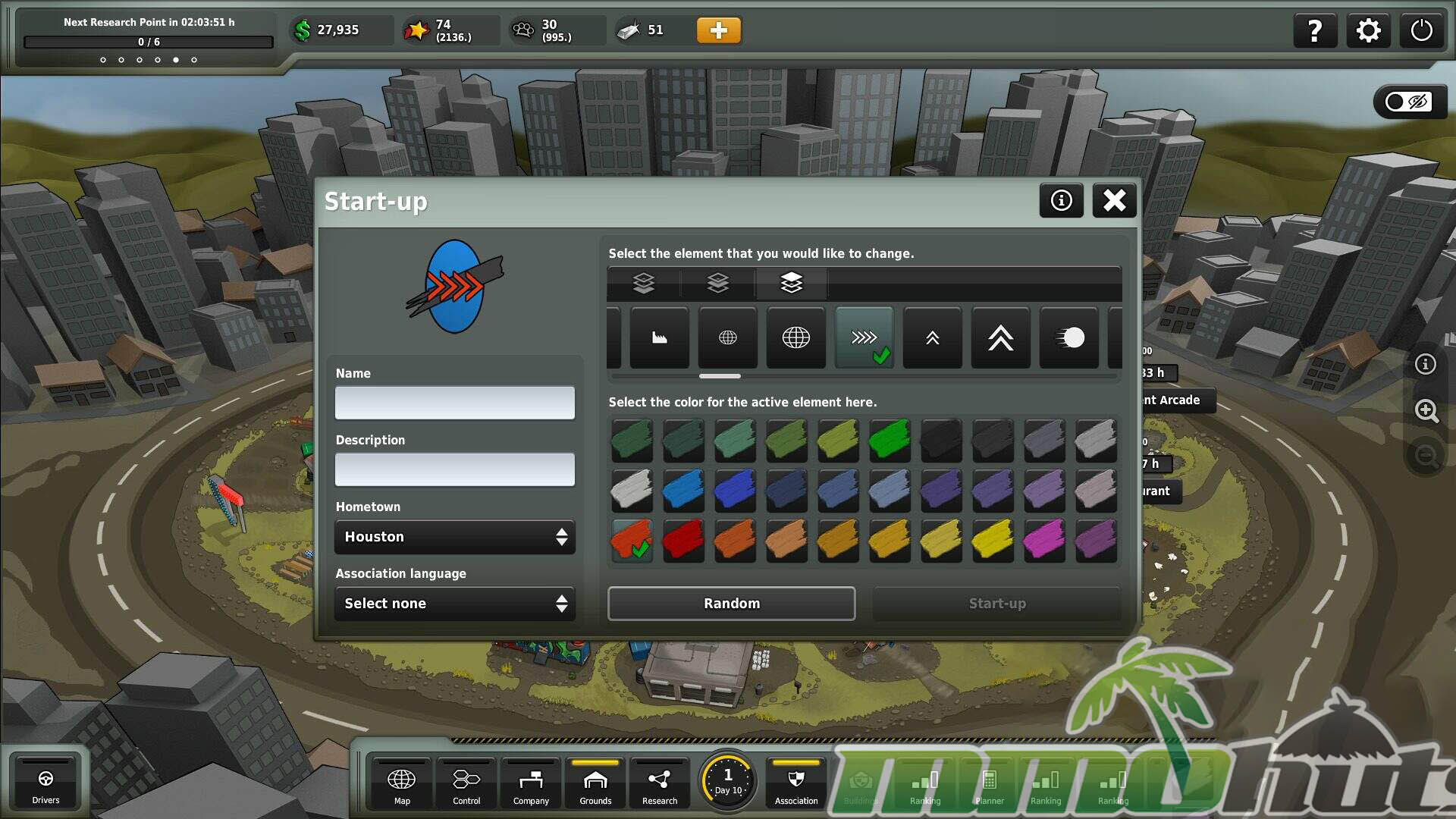Viewport: 1456px width, 819px height.
Task: Open the Association language dropdown
Action: pos(455,604)
